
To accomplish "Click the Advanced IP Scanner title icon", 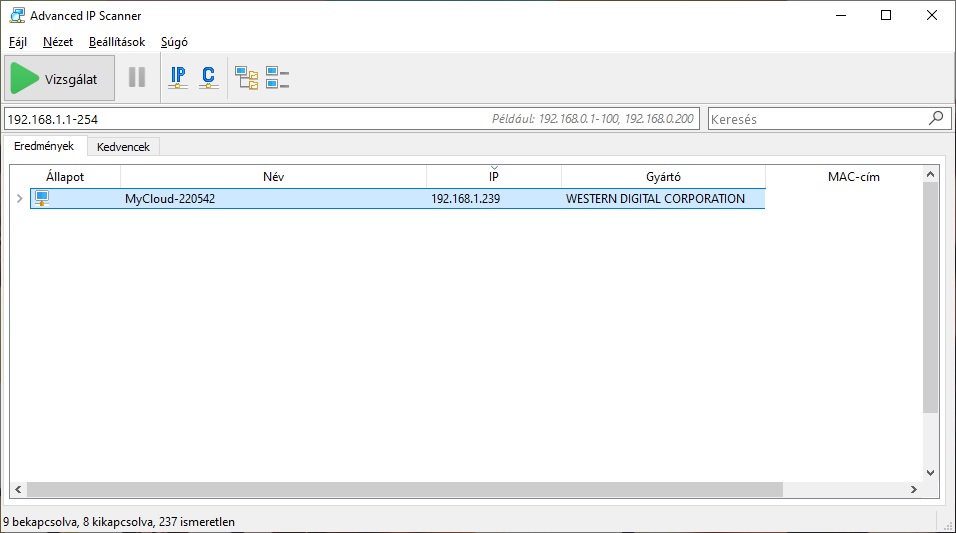I will [15, 16].
